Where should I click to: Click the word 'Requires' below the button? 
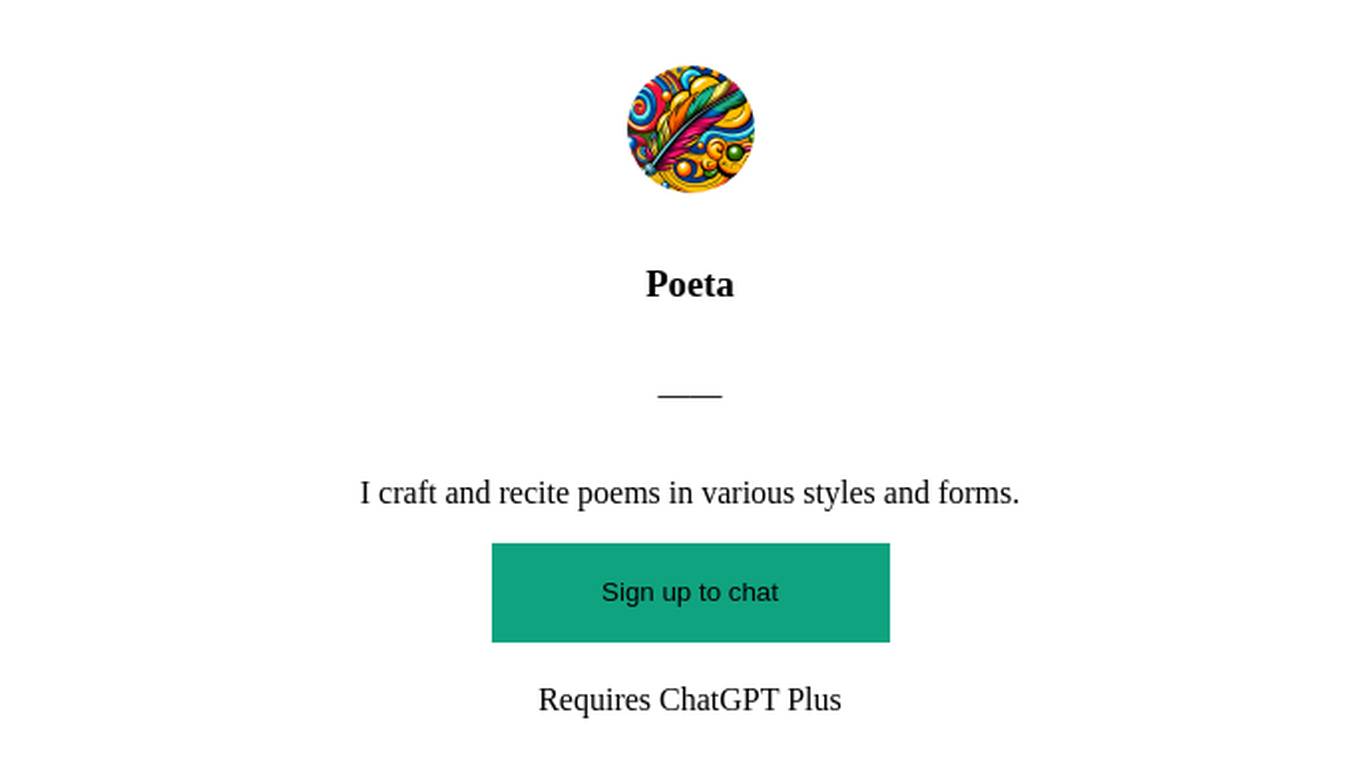point(594,699)
